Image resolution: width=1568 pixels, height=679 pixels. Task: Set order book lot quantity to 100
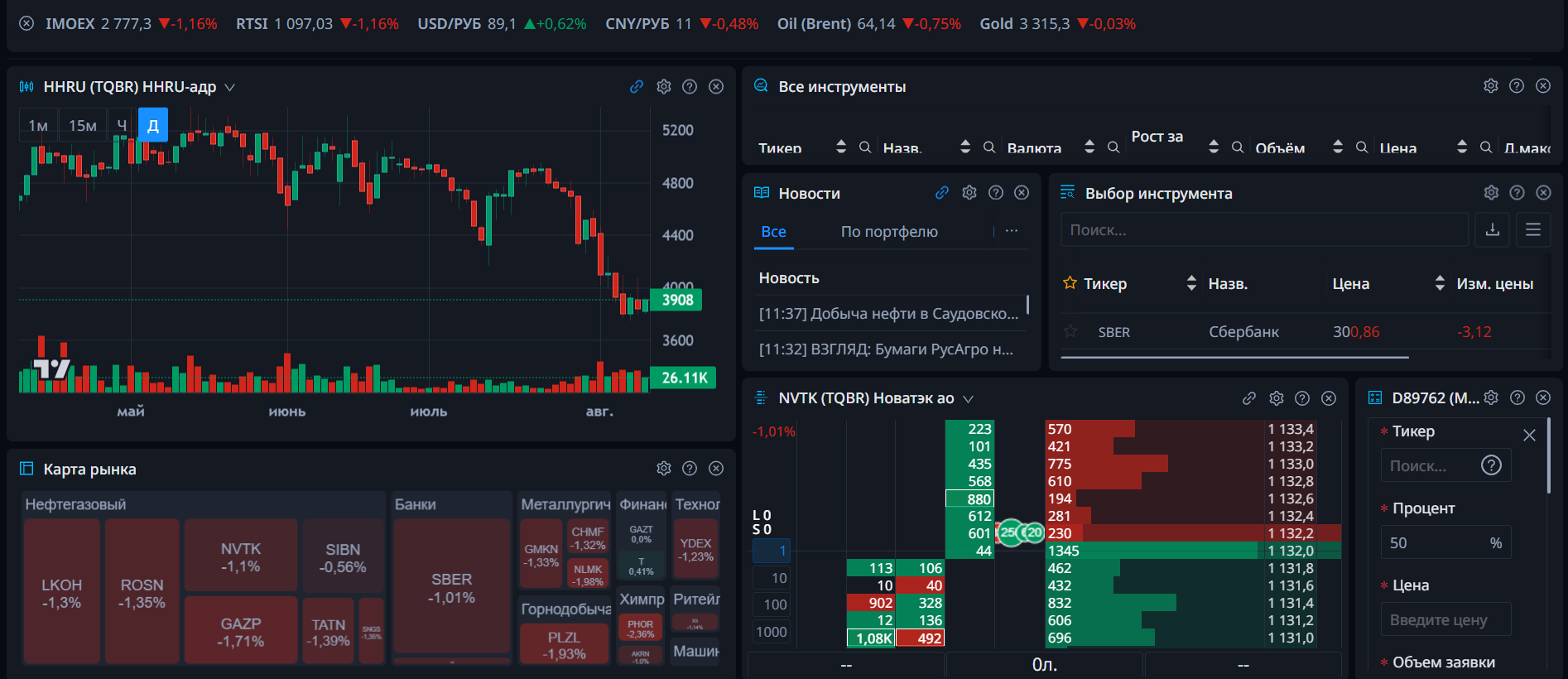[x=772, y=604]
